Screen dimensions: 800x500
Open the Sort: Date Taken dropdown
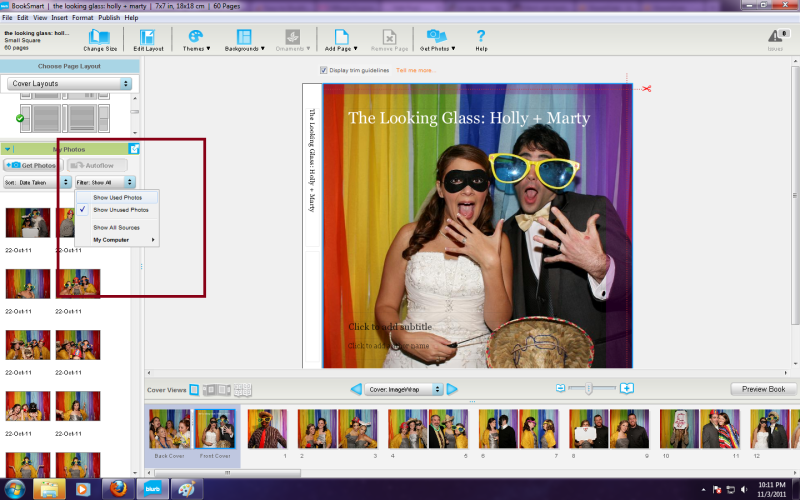tap(37, 182)
